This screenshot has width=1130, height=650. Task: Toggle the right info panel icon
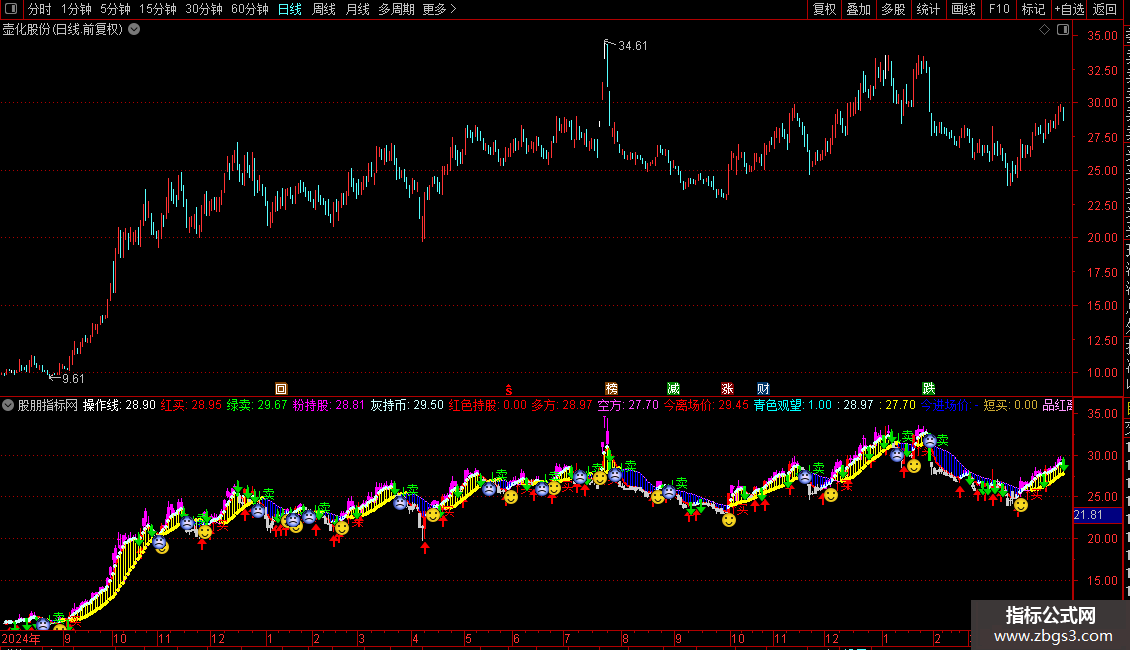click(1063, 30)
